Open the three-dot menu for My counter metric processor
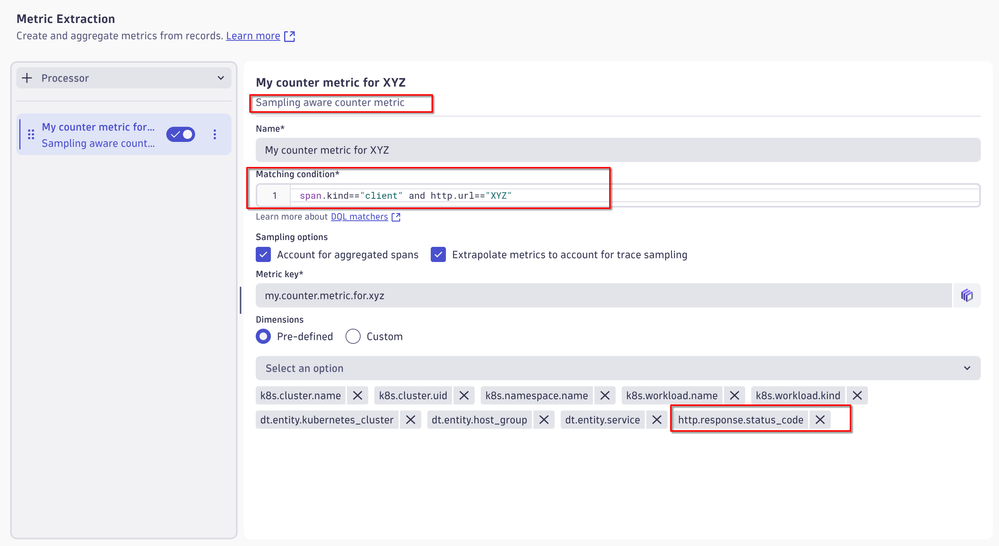The width and height of the screenshot is (999, 546). tap(215, 134)
